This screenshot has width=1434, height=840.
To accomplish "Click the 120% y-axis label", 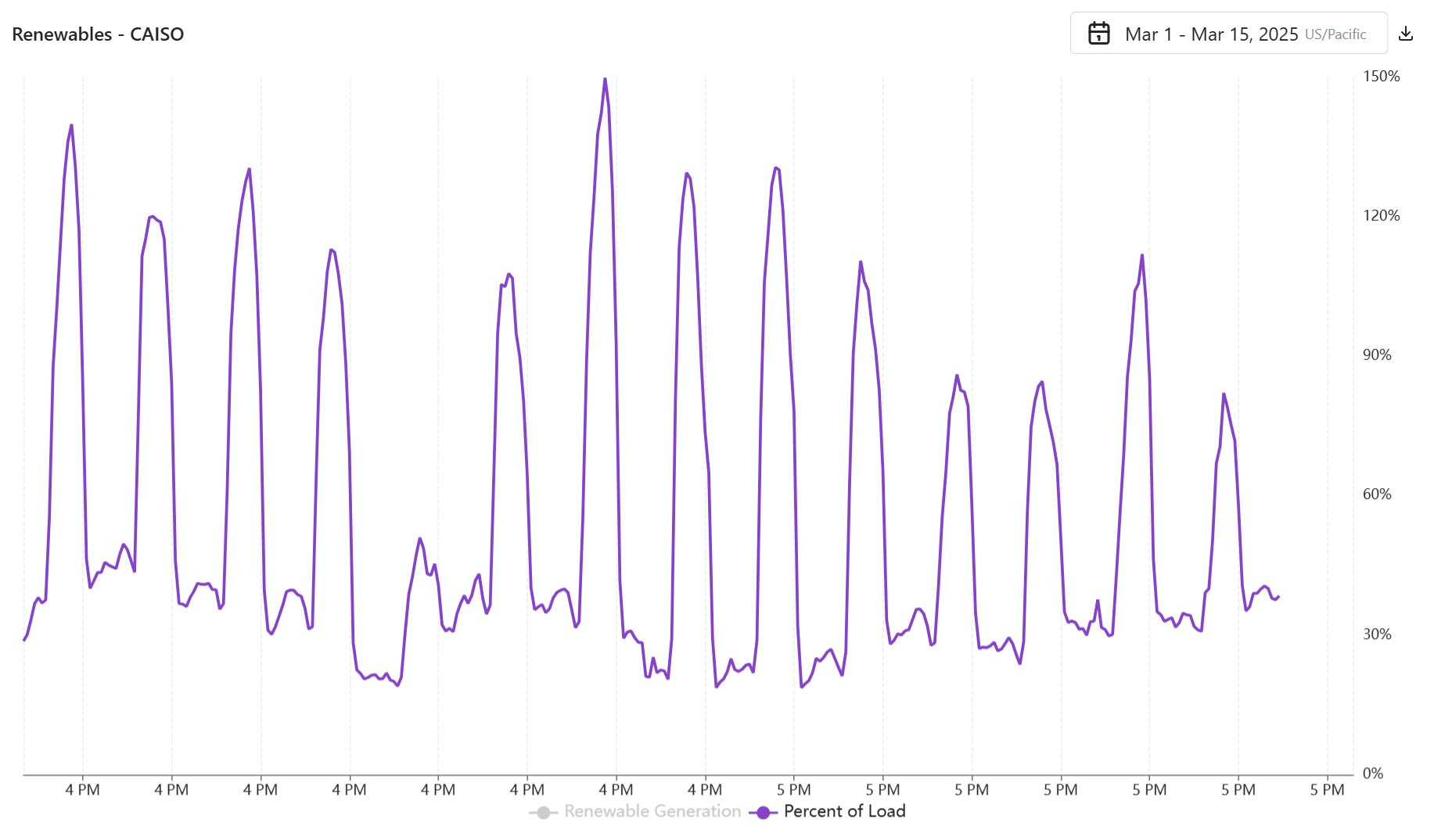I will pos(1381,215).
